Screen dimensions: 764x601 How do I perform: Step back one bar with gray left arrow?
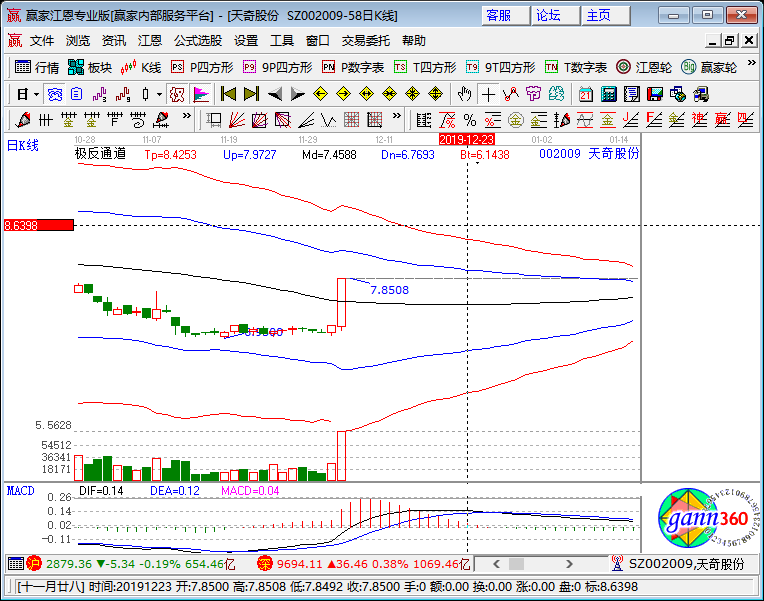pyautogui.click(x=275, y=94)
